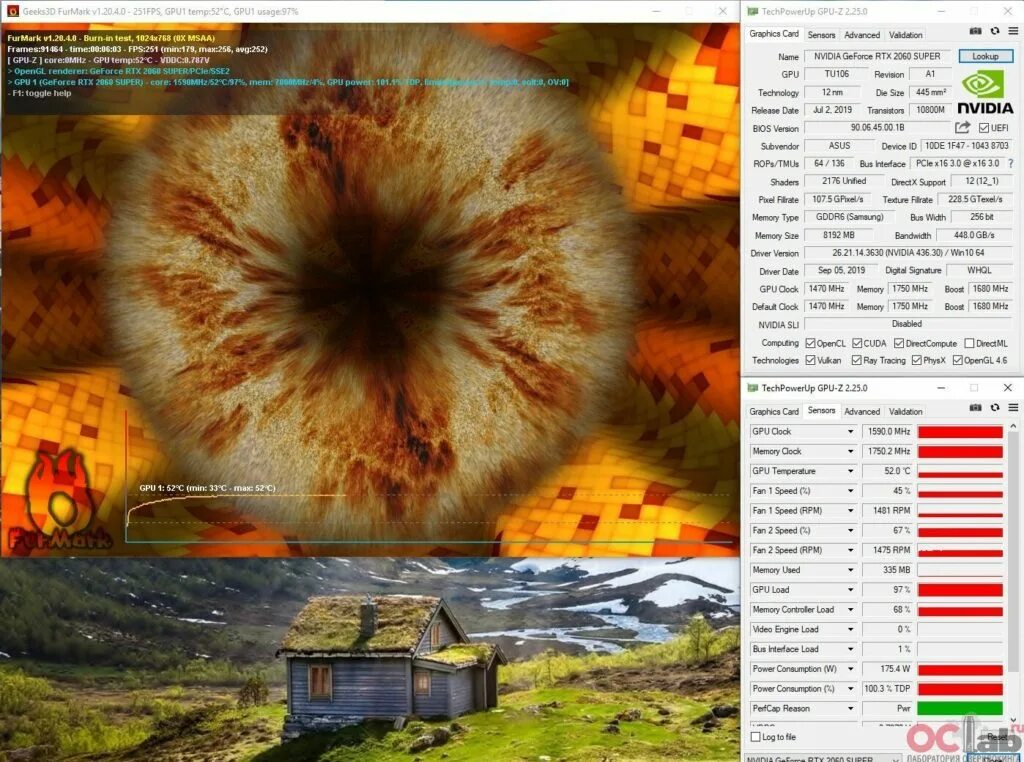The image size is (1024, 762).
Task: Open the hamburger menu in top GPU-Z window
Action: click(1013, 31)
